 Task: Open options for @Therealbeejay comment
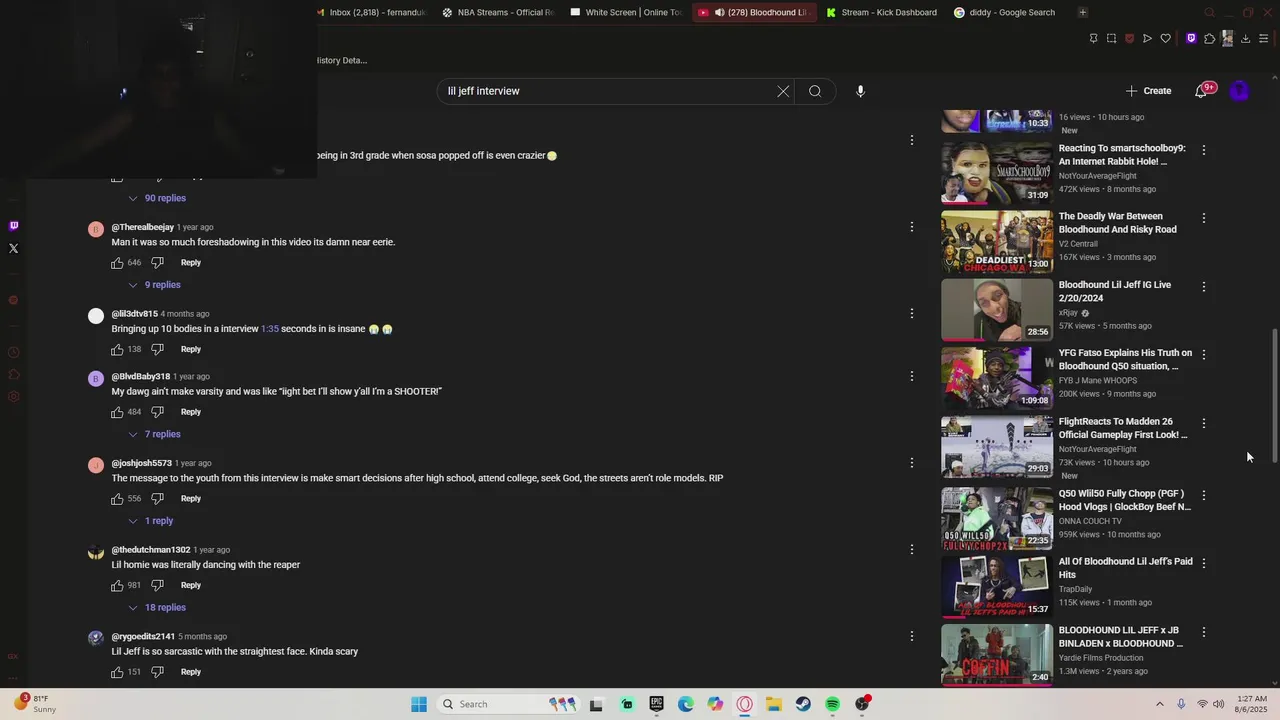[x=911, y=227]
